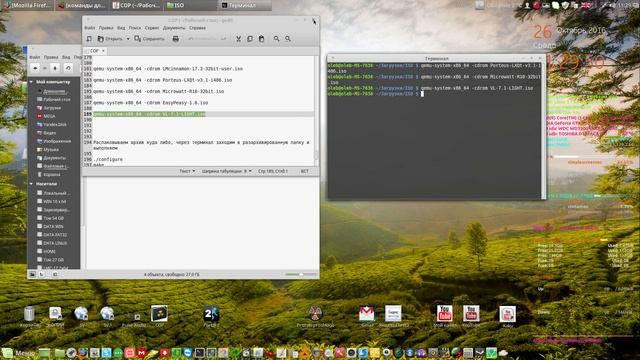
Task: Copy selection icon in gedit toolbar
Action: coord(250,39)
